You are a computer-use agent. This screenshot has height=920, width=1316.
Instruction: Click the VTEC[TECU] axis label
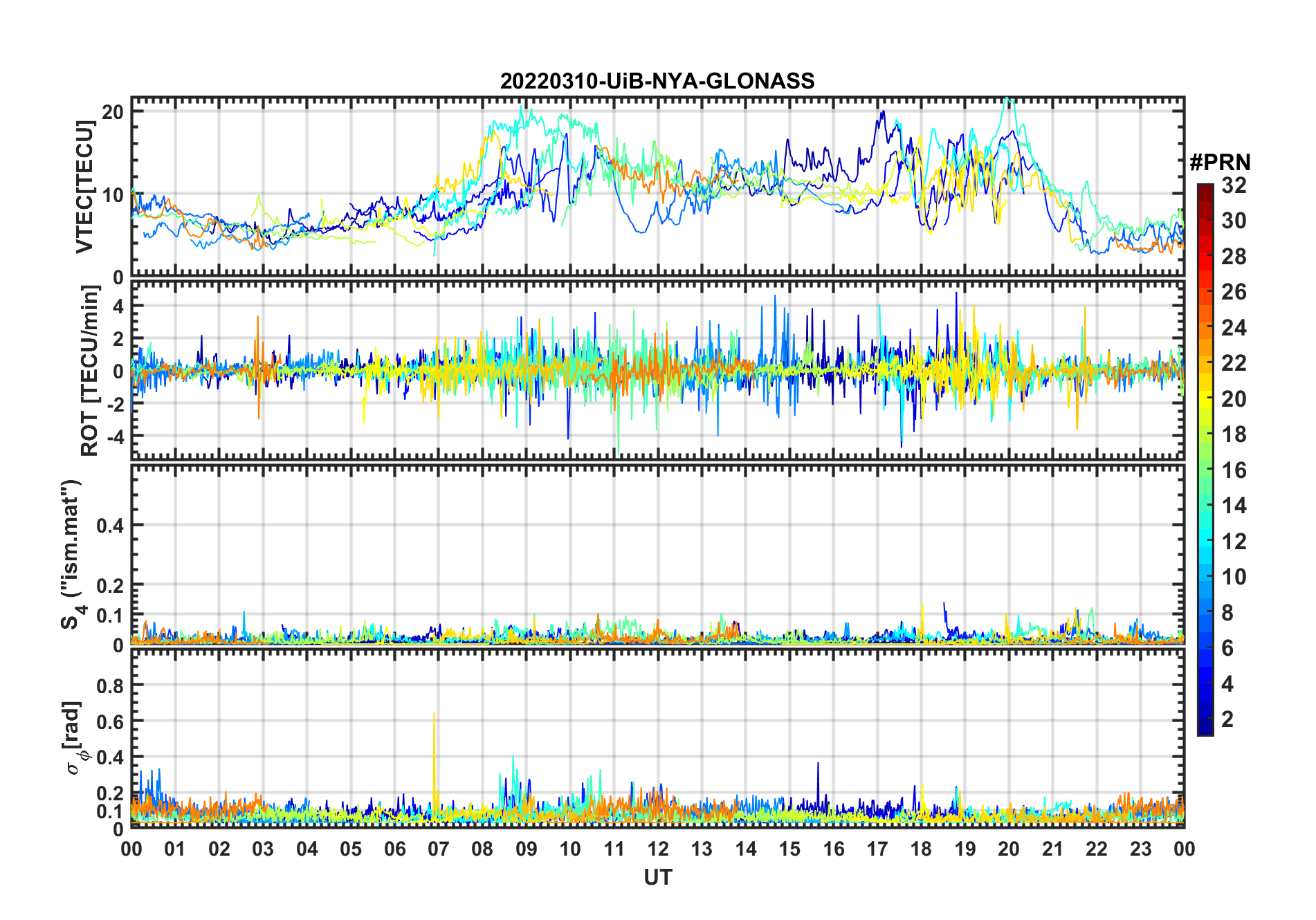pyautogui.click(x=84, y=187)
